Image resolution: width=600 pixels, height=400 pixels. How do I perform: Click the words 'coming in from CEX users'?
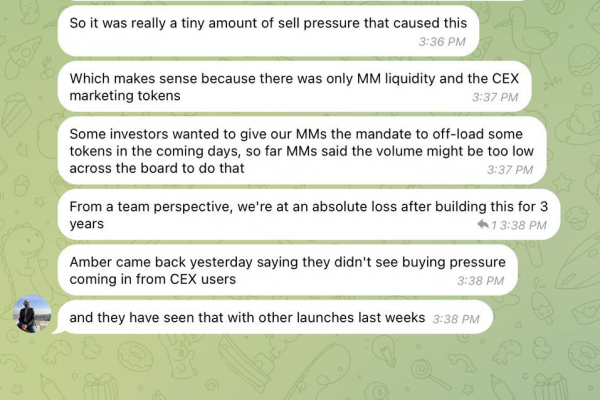(x=153, y=279)
